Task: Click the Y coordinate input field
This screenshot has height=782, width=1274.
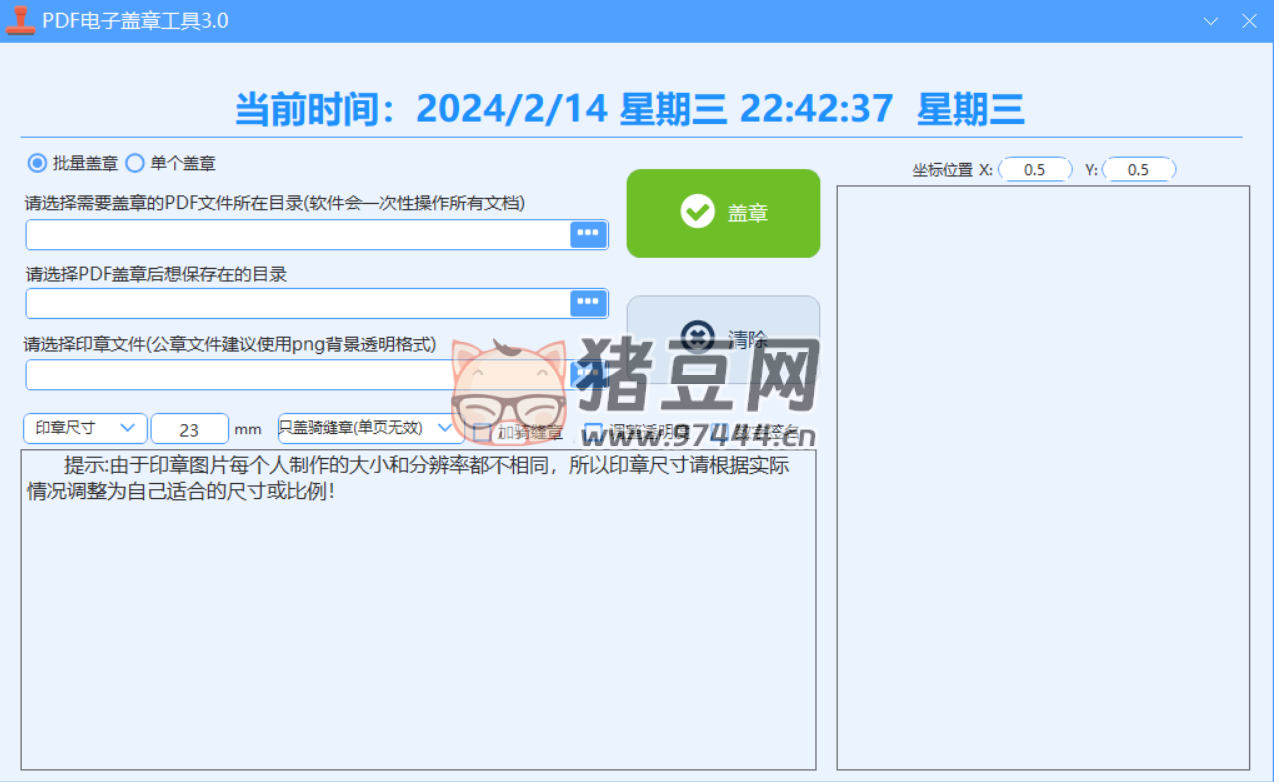Action: [1138, 170]
